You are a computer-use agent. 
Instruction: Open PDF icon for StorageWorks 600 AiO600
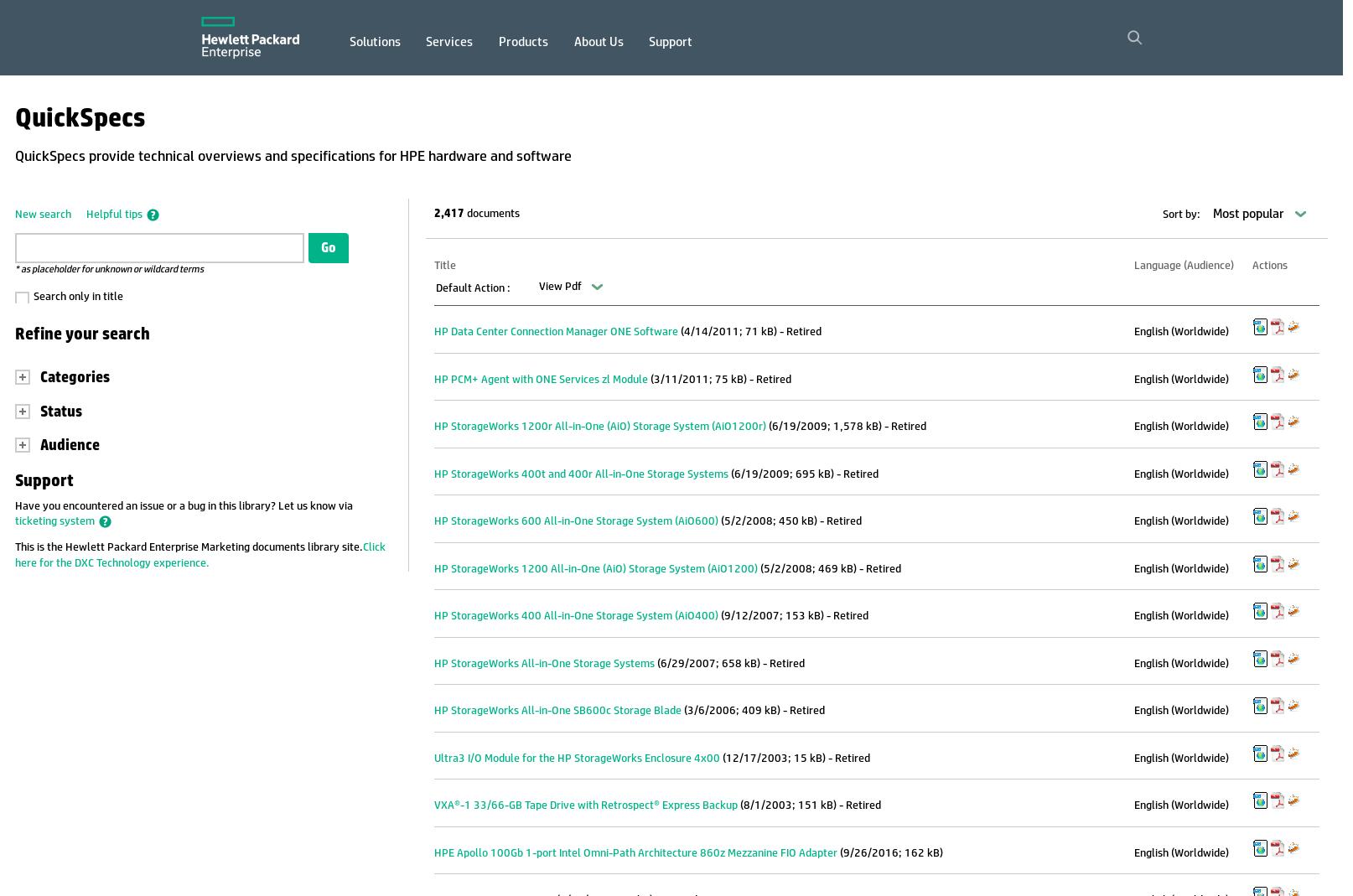coord(1277,516)
